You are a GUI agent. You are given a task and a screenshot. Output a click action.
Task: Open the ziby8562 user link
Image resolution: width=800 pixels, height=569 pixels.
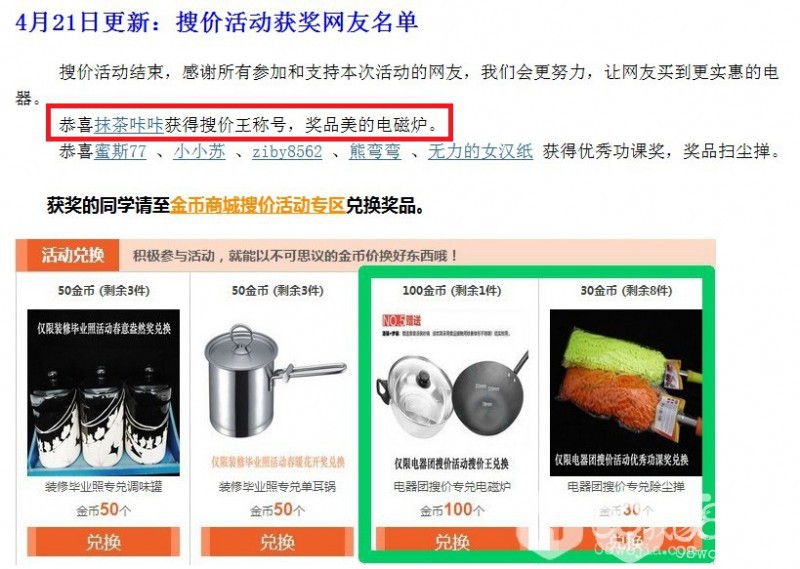287,152
